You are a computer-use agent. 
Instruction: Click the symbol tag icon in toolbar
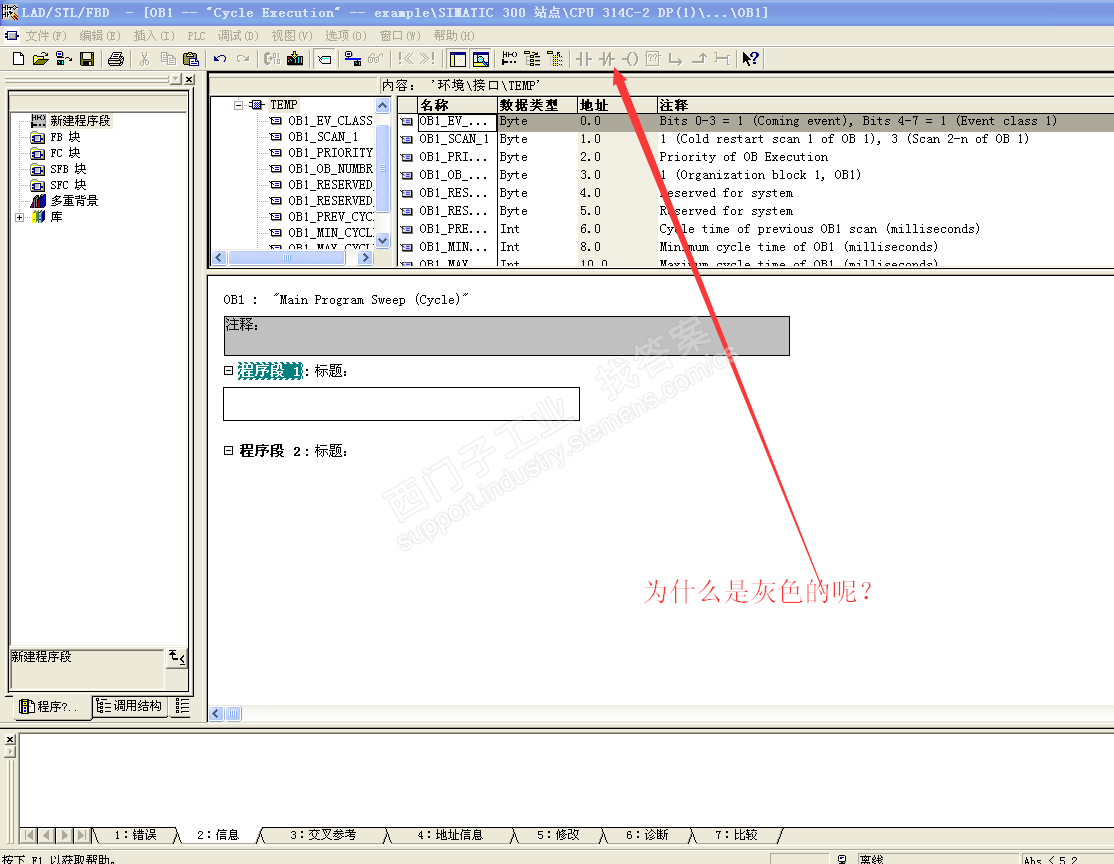click(325, 59)
